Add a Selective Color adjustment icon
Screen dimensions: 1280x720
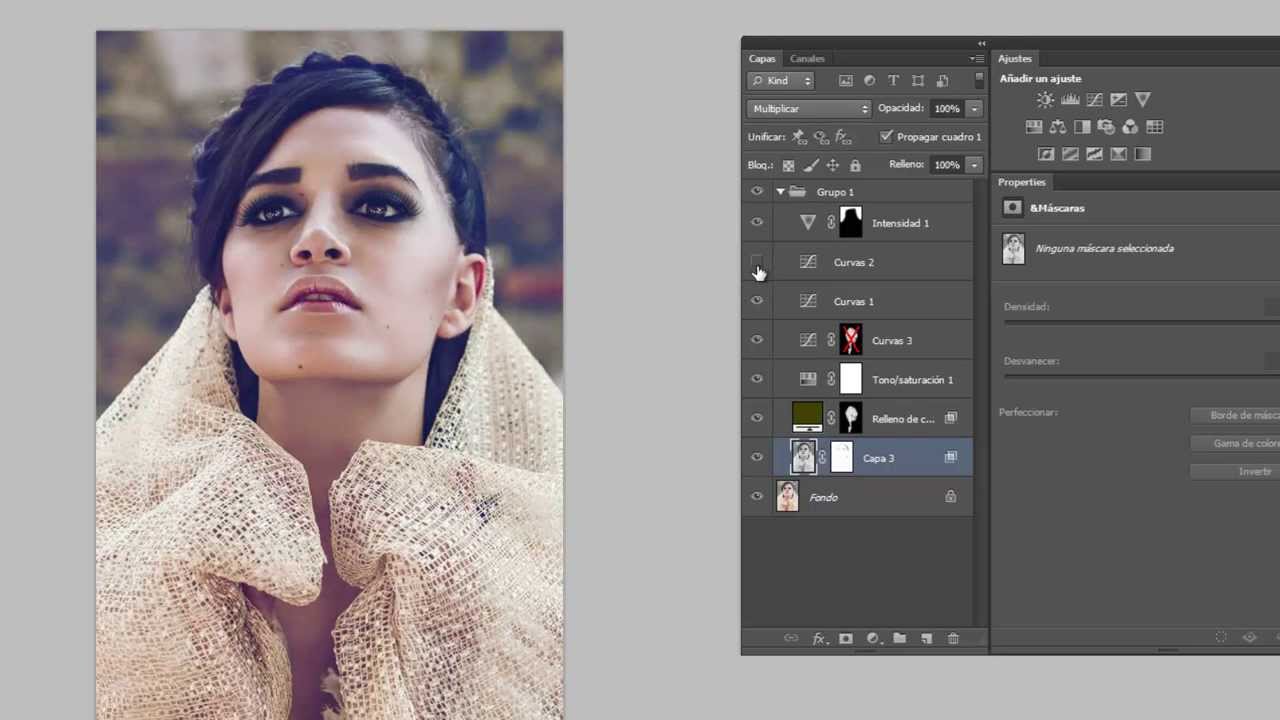[1118, 154]
